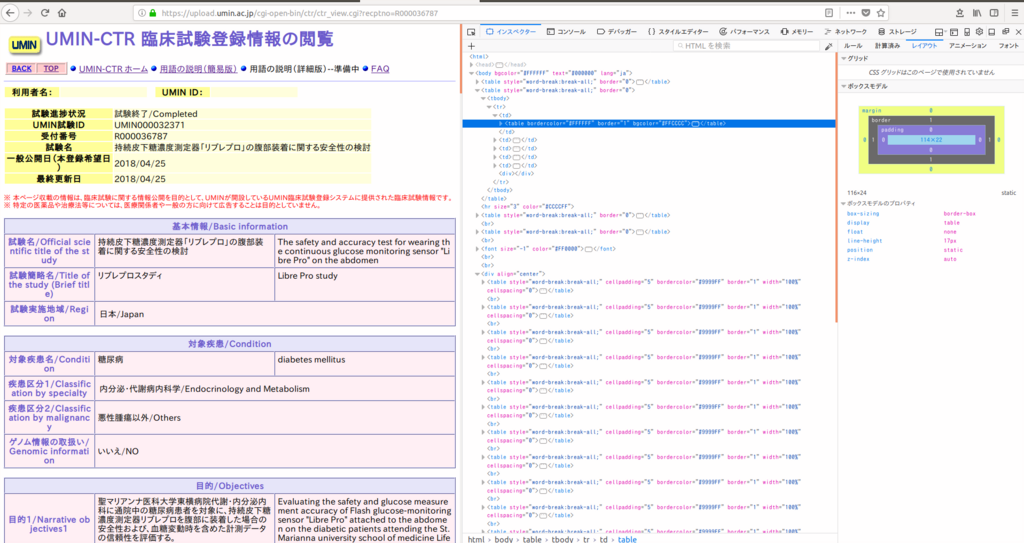1024x543 pixels.
Task: Open the デバッガー tab
Action: tap(617, 31)
